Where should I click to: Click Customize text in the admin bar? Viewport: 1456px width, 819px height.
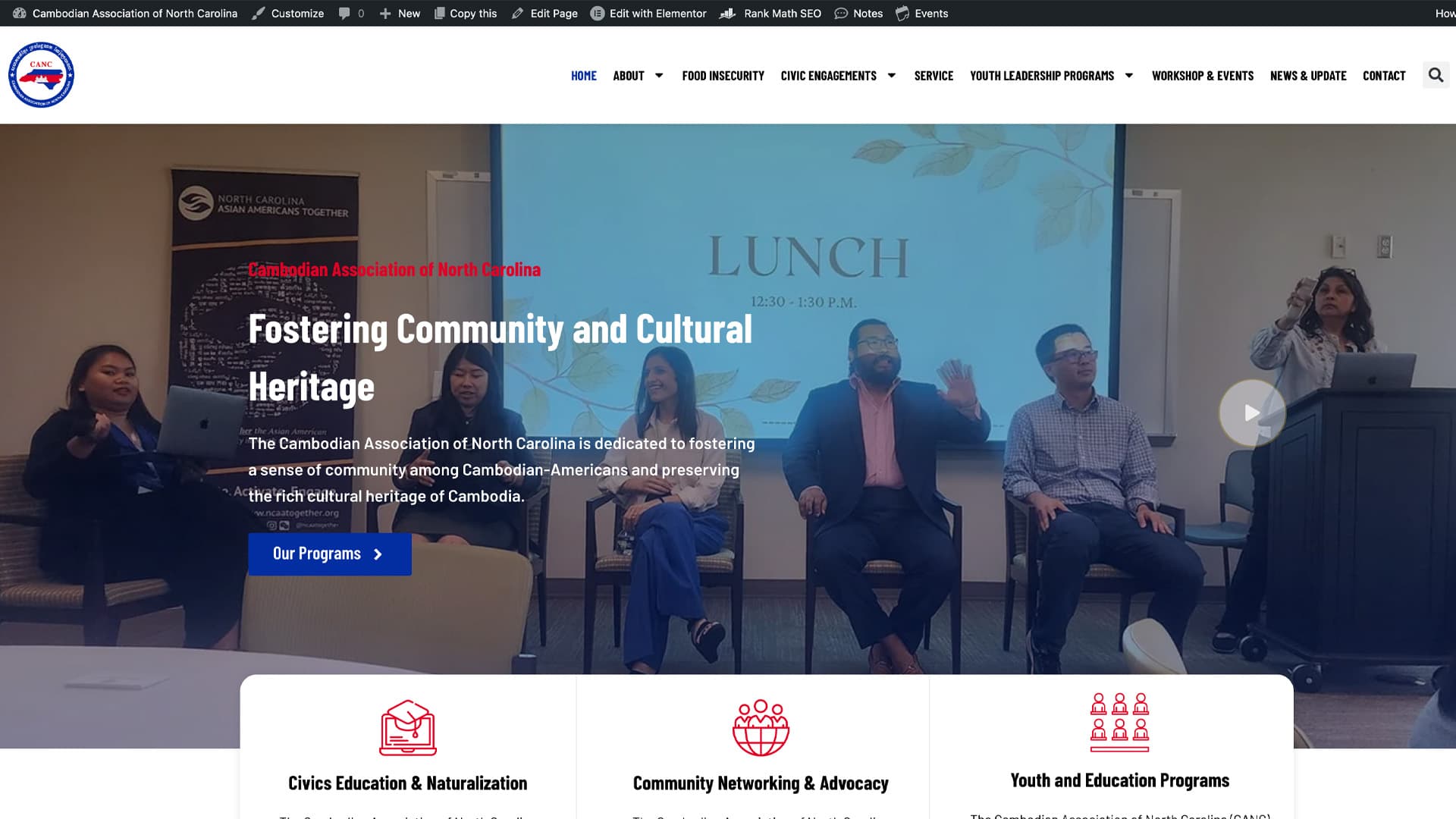click(297, 13)
